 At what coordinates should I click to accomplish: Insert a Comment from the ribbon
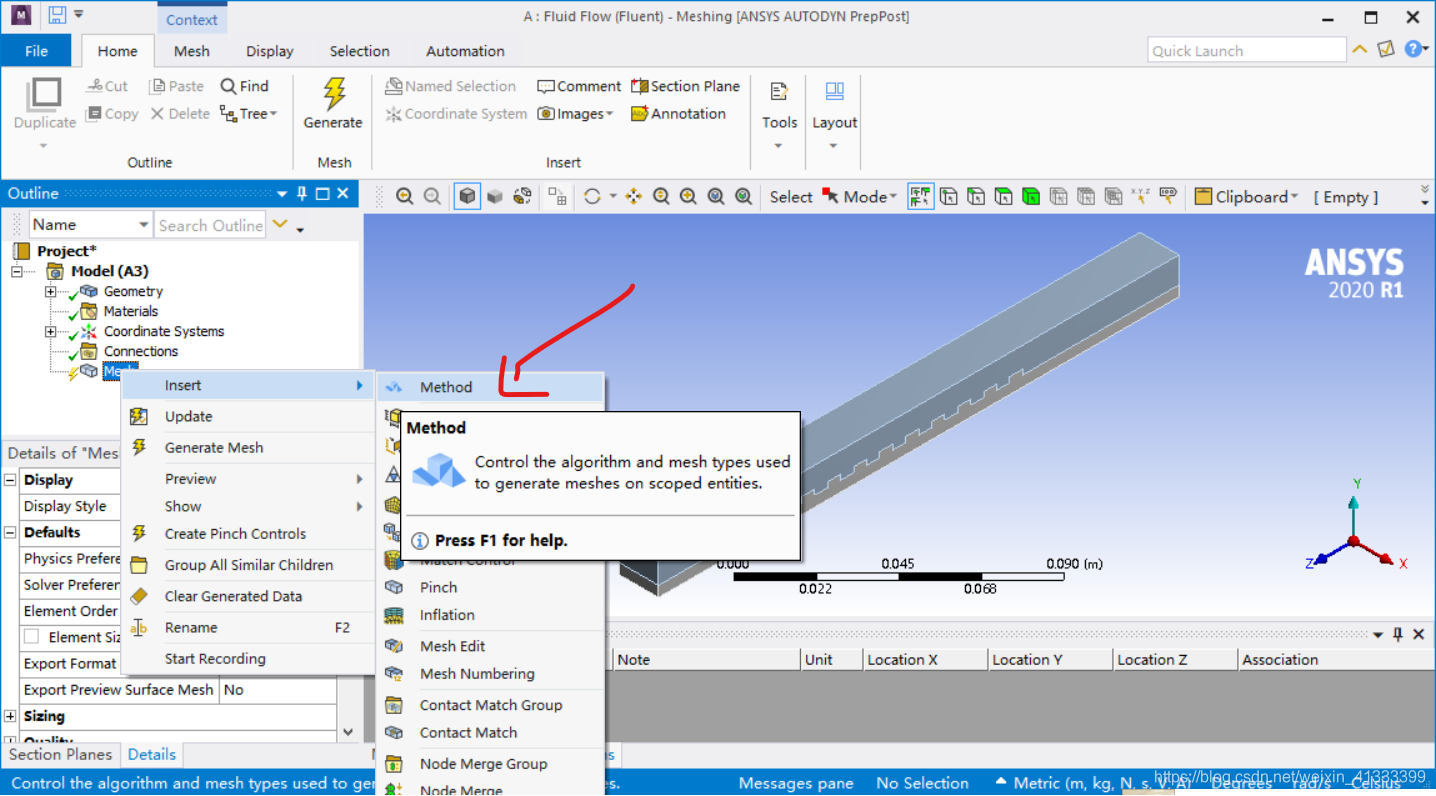click(x=579, y=86)
